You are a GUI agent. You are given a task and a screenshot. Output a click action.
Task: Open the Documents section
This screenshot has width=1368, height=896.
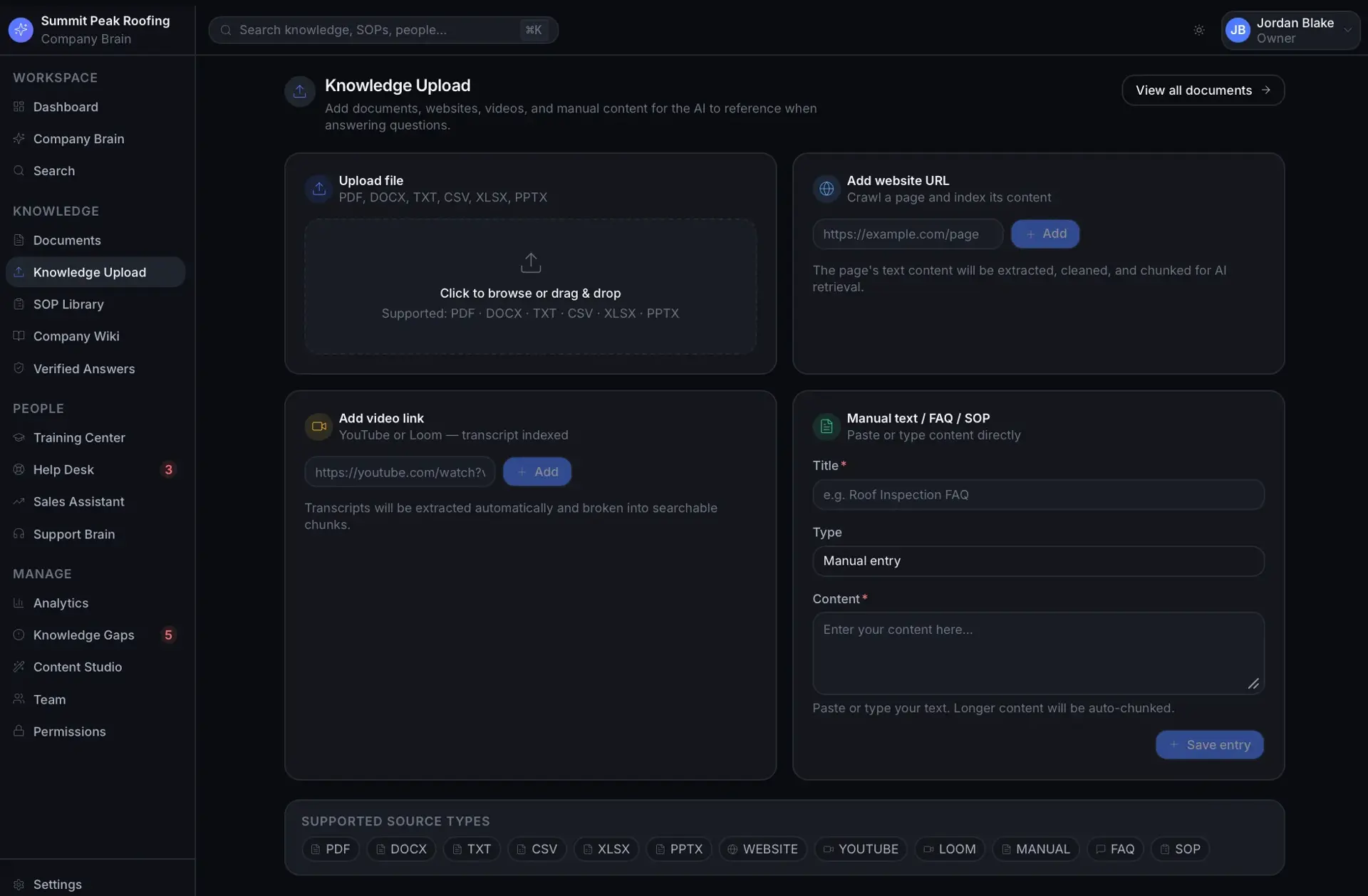pyautogui.click(x=95, y=240)
